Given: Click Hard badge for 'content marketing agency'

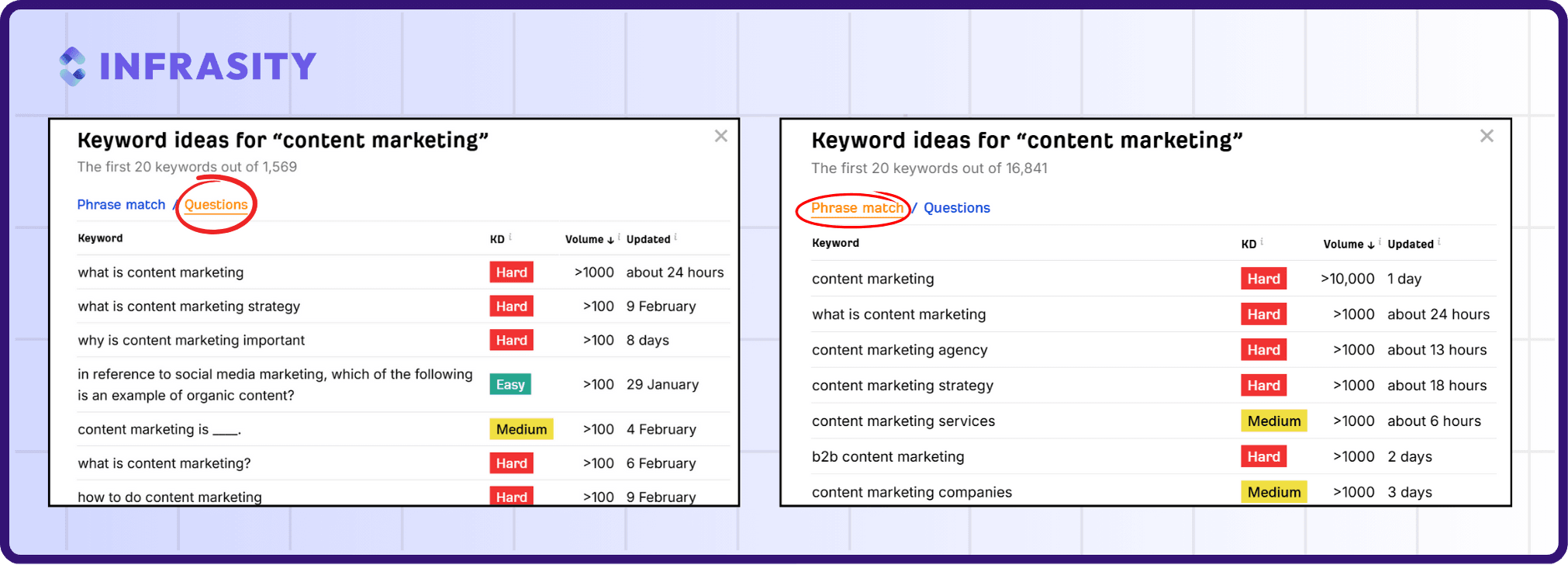Looking at the screenshot, I should [x=1263, y=351].
